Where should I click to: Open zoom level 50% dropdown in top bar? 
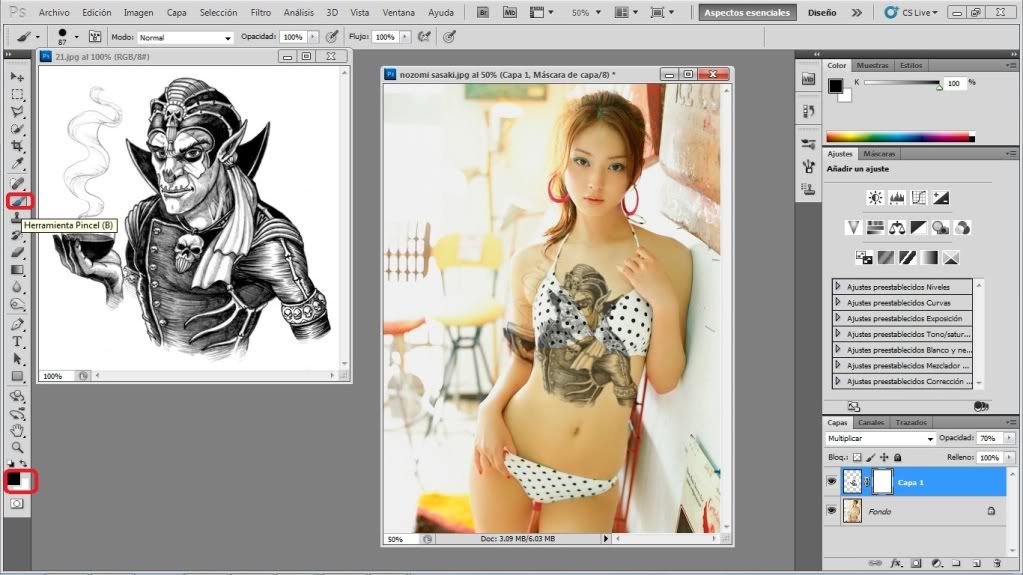598,12
